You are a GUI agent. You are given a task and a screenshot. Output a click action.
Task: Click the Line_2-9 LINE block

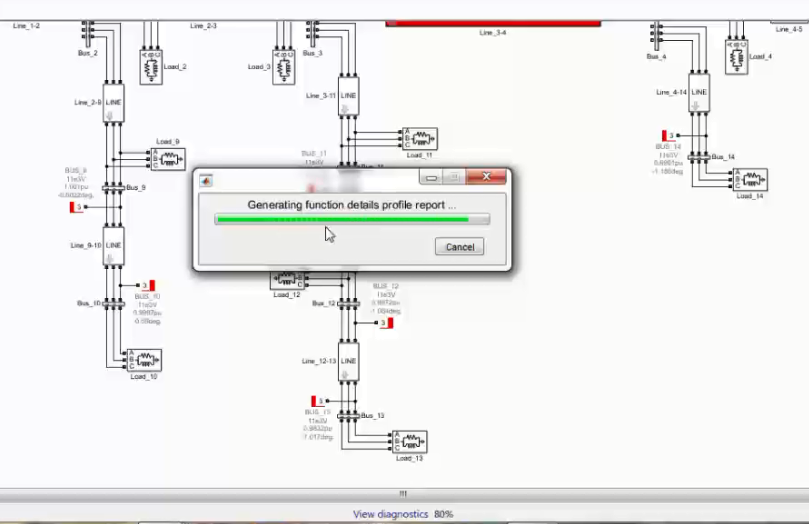point(113,104)
